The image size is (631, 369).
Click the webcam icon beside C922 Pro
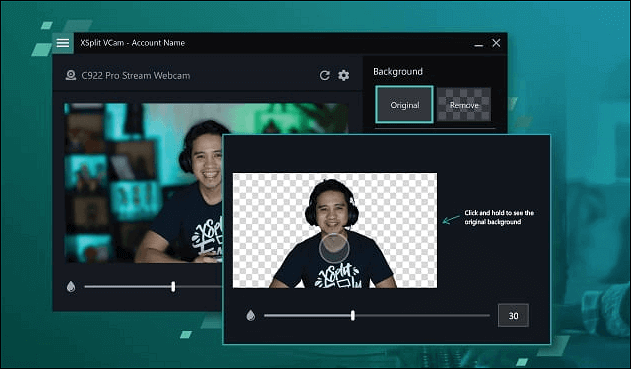pos(71,75)
